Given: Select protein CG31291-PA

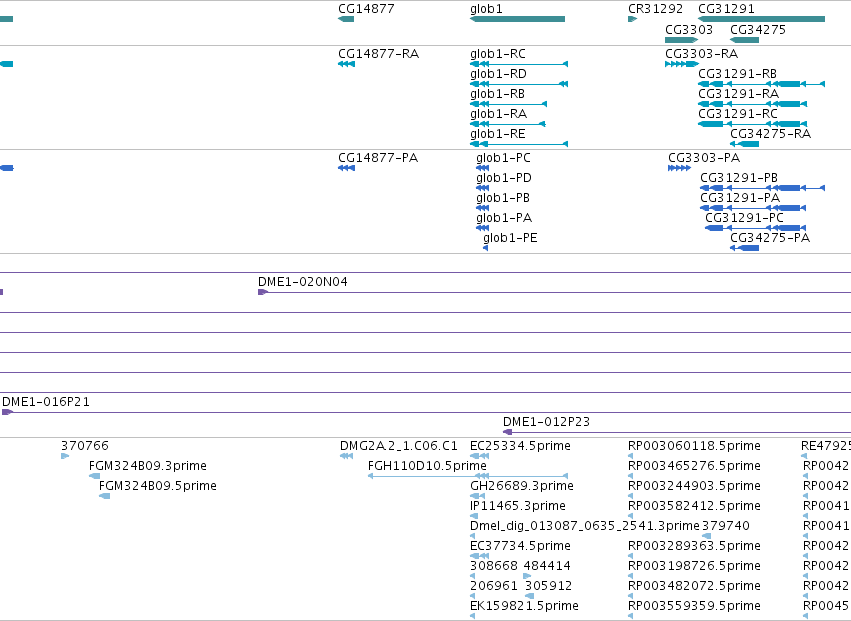Looking at the screenshot, I should point(740,198).
